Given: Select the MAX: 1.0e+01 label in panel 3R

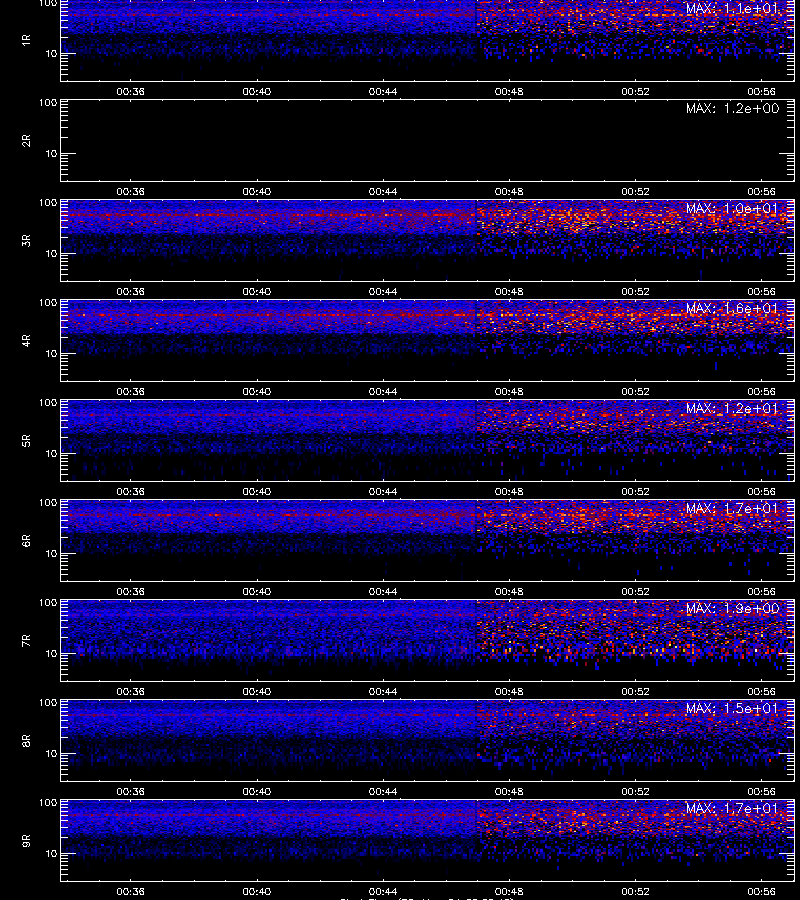Looking at the screenshot, I should (732, 208).
